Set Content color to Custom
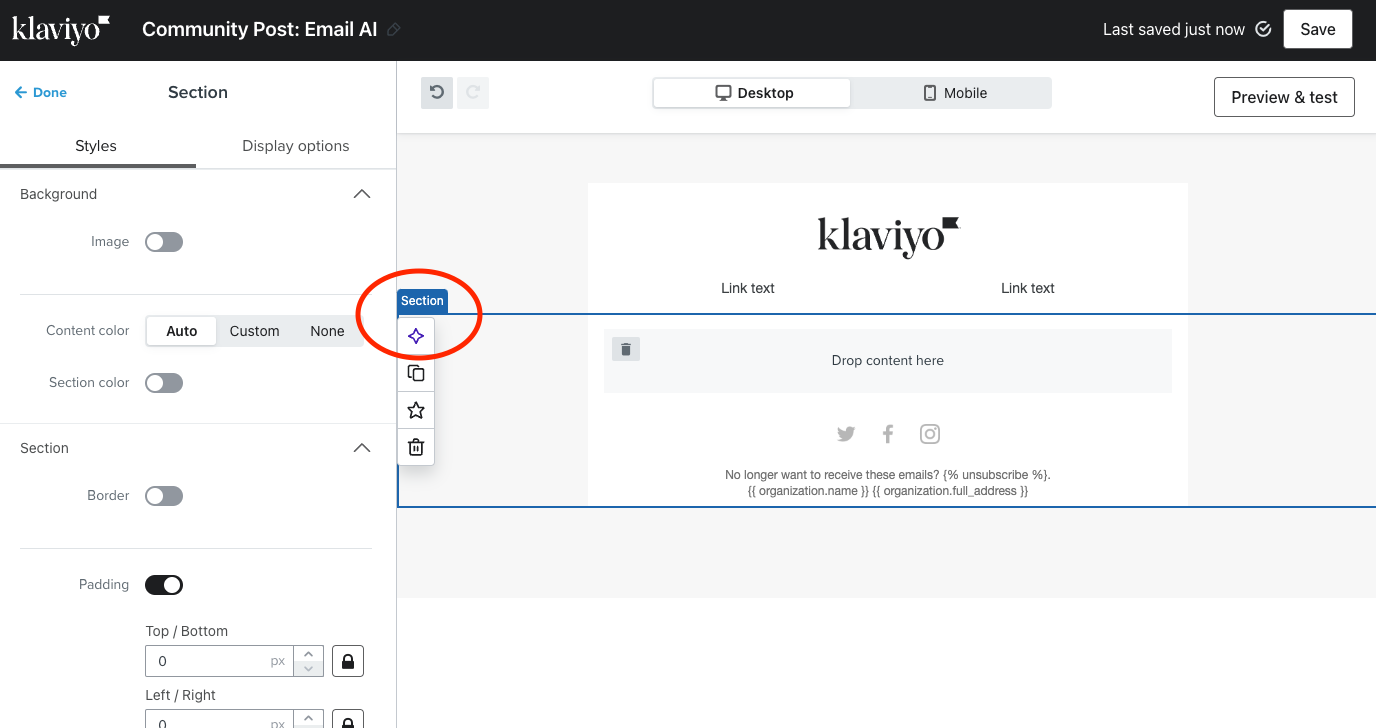 tap(254, 331)
